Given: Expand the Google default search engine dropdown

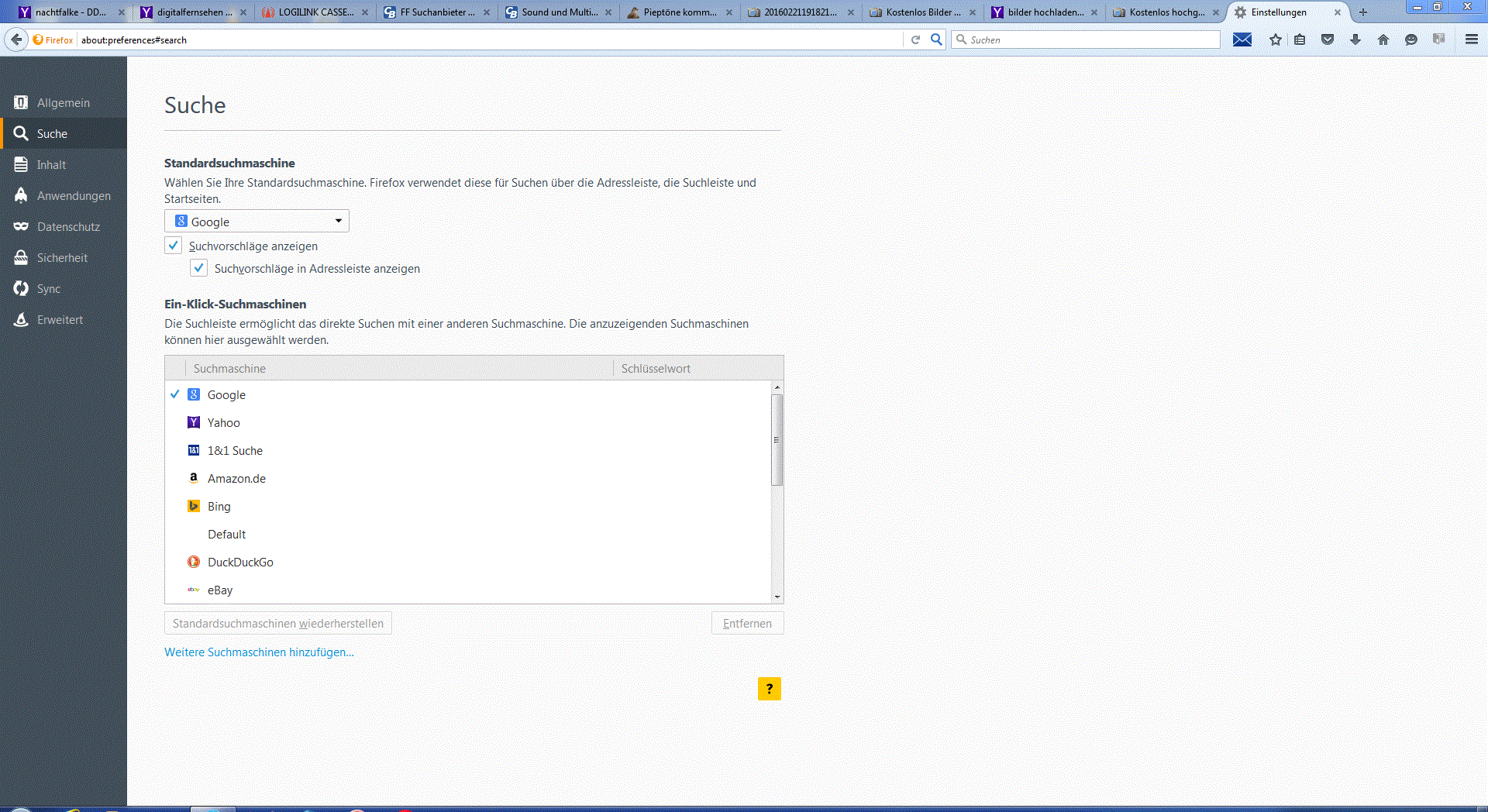Looking at the screenshot, I should (257, 221).
